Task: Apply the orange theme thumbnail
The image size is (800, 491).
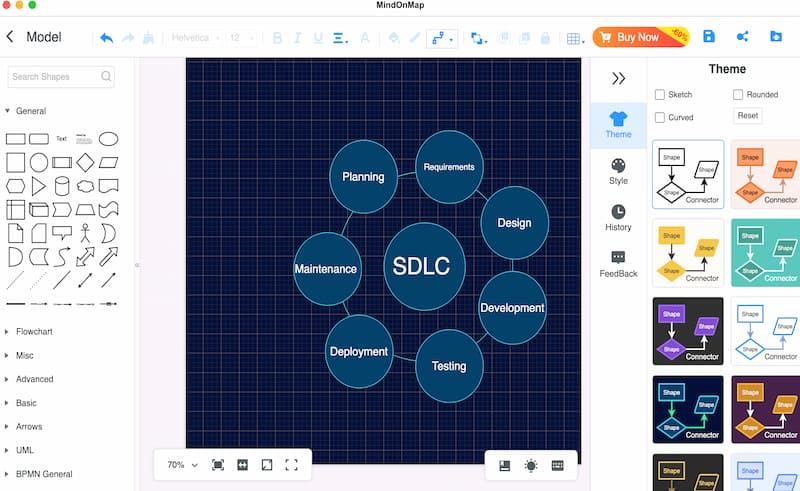Action: pos(765,174)
